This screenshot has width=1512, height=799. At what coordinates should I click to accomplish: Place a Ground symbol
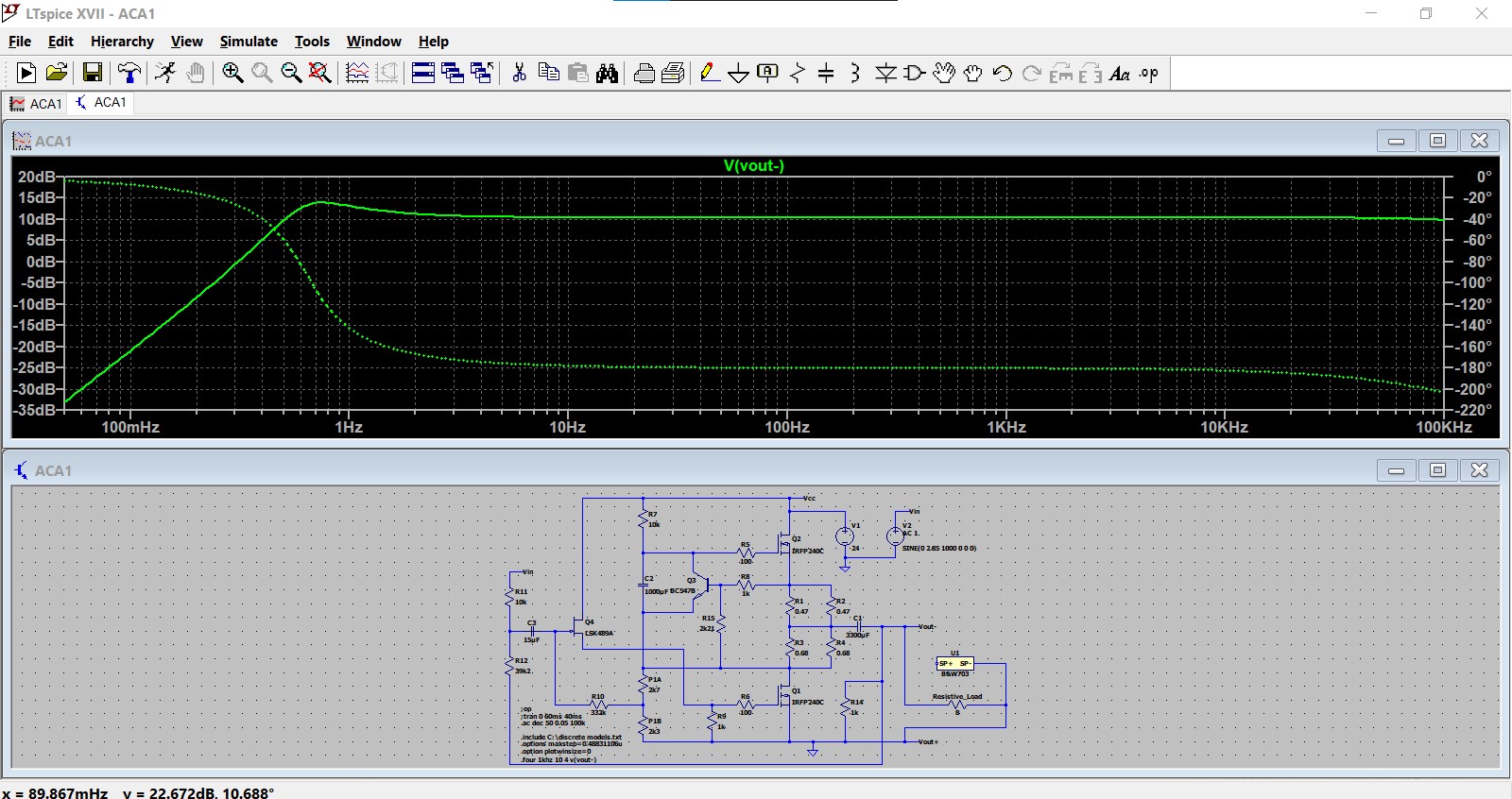739,73
